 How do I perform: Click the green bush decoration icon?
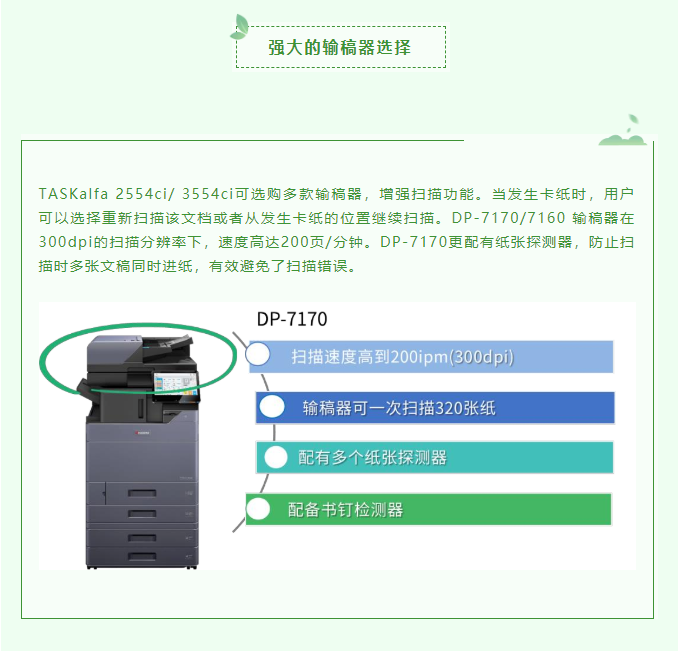(x=623, y=130)
